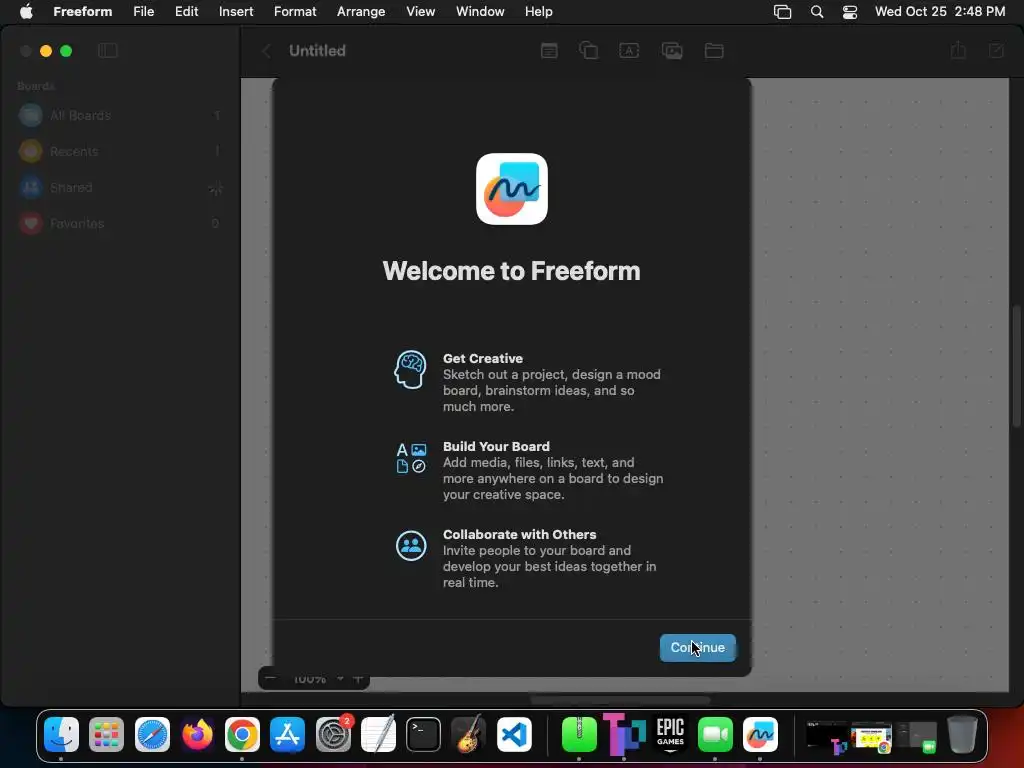1024x768 pixels.
Task: Create a new board with compose icon
Action: (996, 50)
